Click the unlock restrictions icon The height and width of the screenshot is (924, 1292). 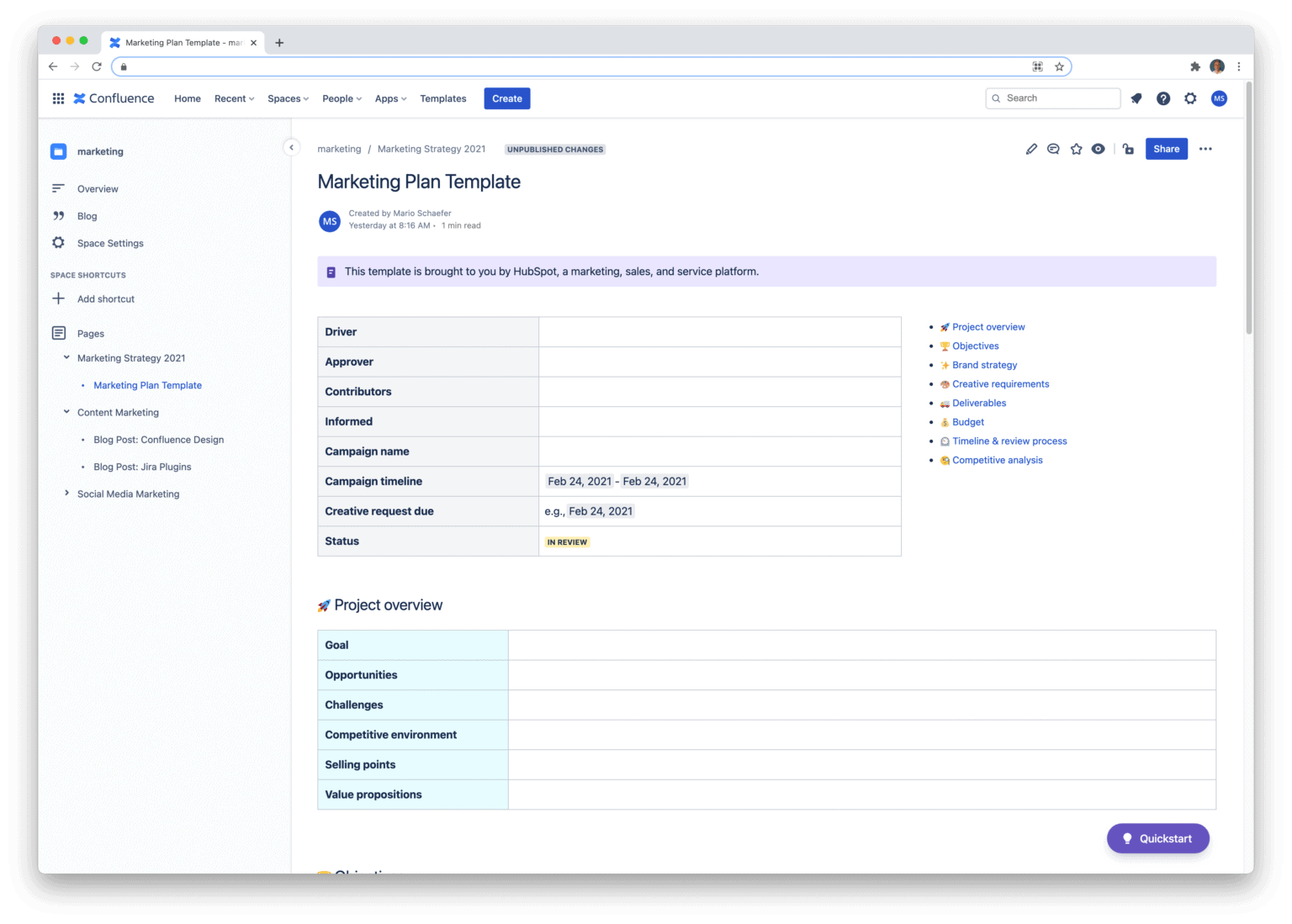[1128, 149]
